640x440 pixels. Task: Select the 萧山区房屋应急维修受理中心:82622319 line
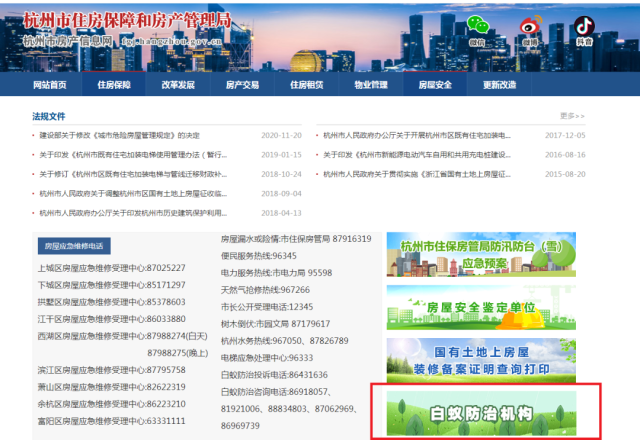click(x=111, y=387)
